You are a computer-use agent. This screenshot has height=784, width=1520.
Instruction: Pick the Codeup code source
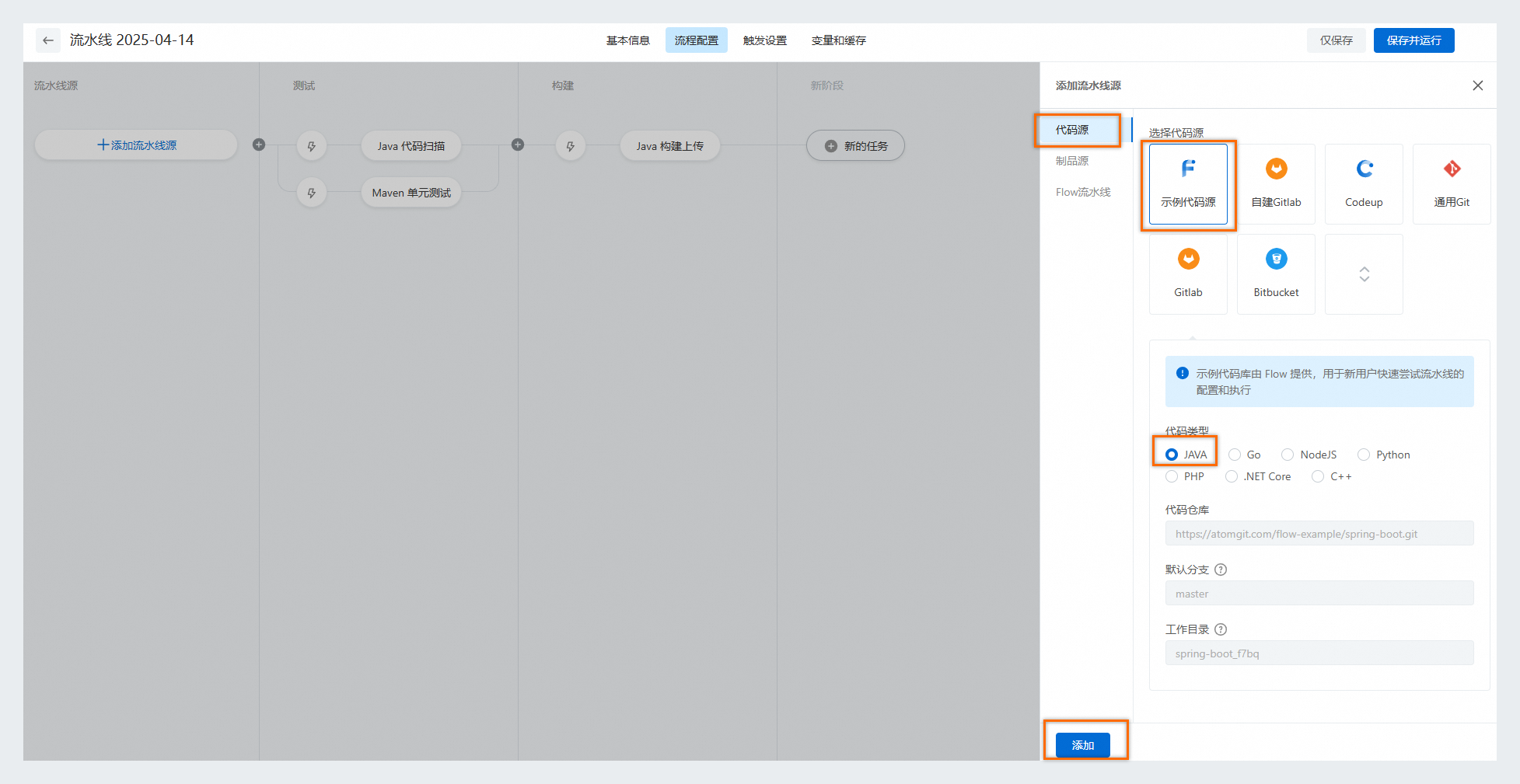click(x=1364, y=184)
